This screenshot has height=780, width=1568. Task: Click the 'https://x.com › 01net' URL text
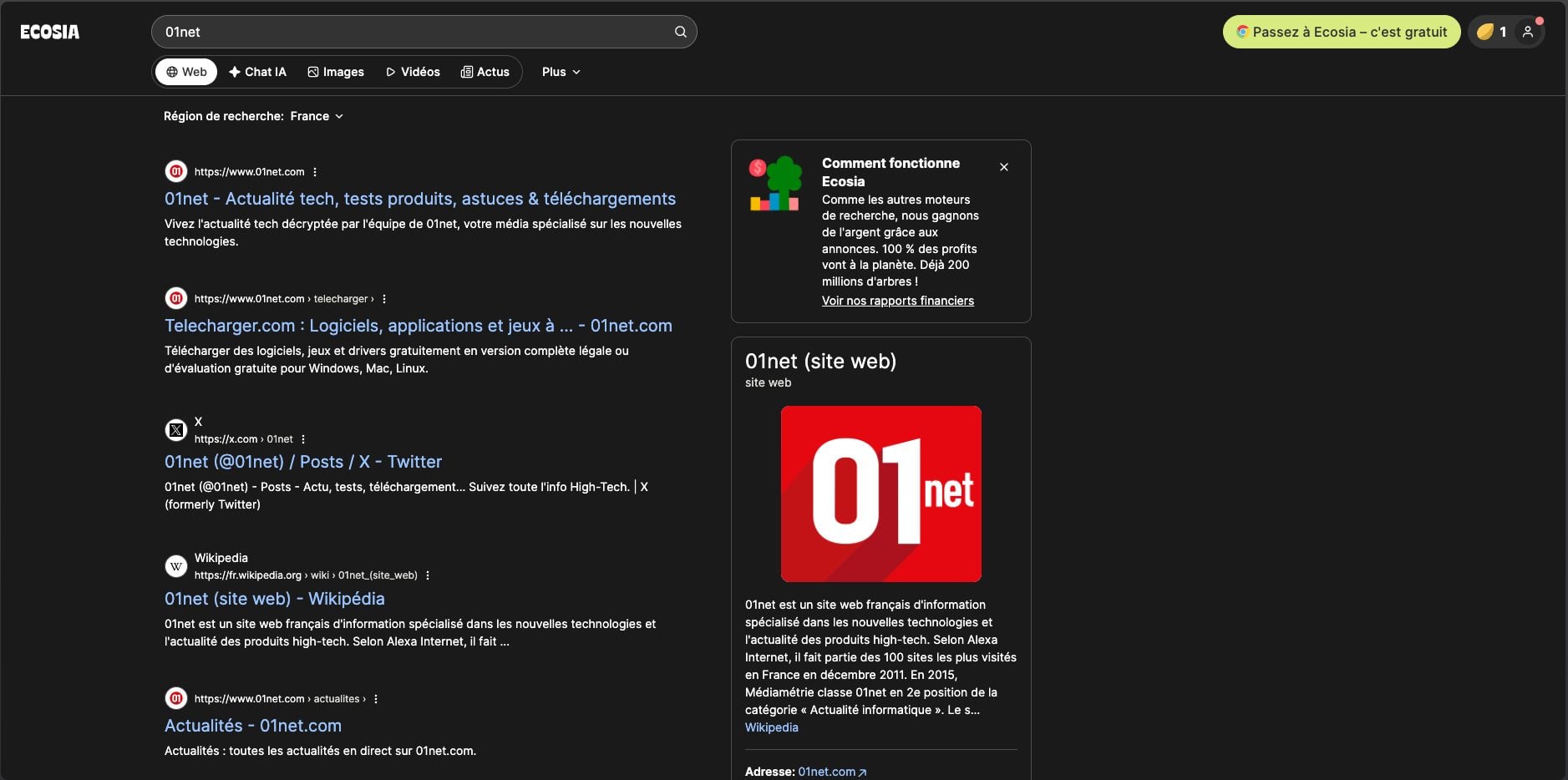pos(244,439)
